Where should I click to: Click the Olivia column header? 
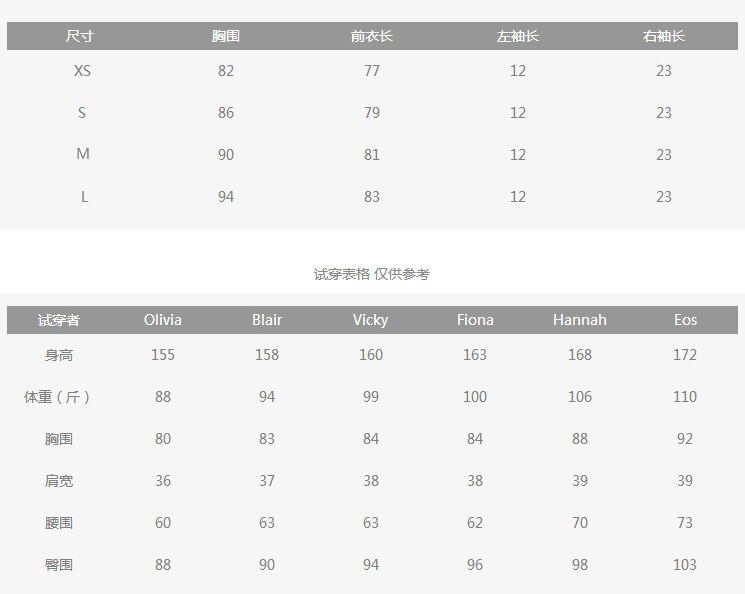pos(163,320)
